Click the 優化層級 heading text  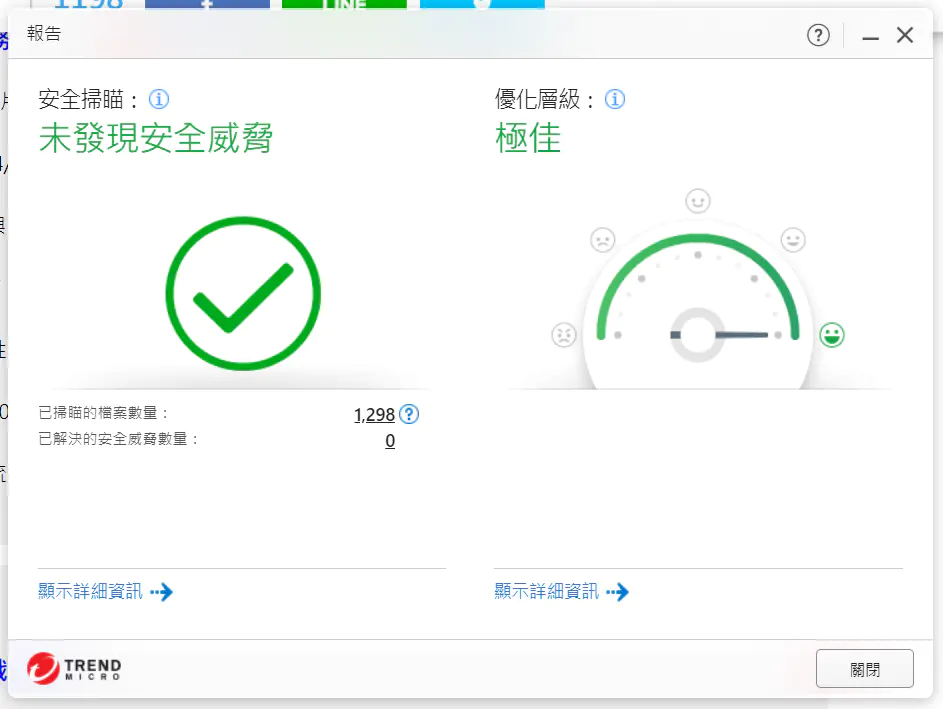[x=544, y=99]
